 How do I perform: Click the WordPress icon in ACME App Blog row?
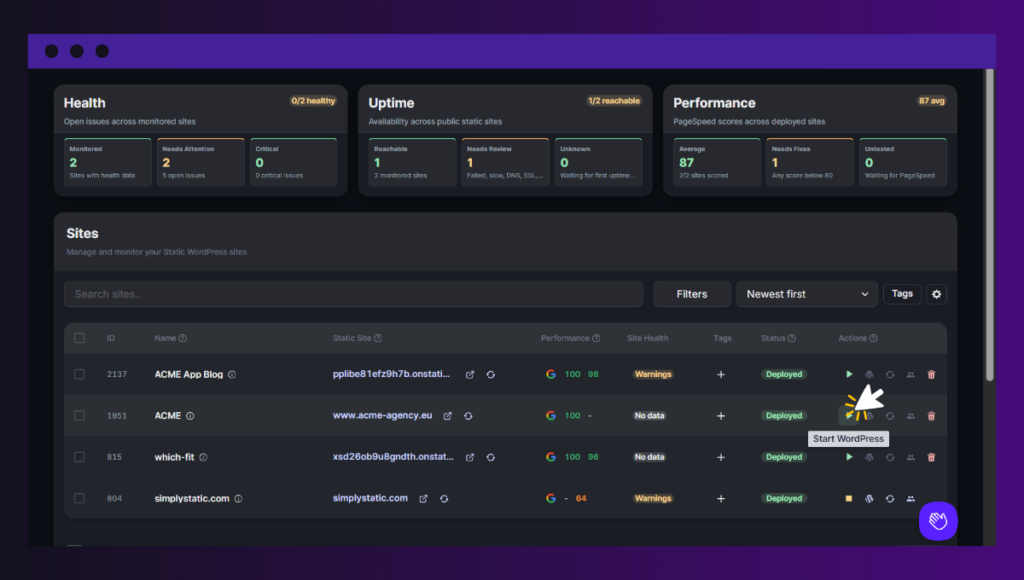869,374
